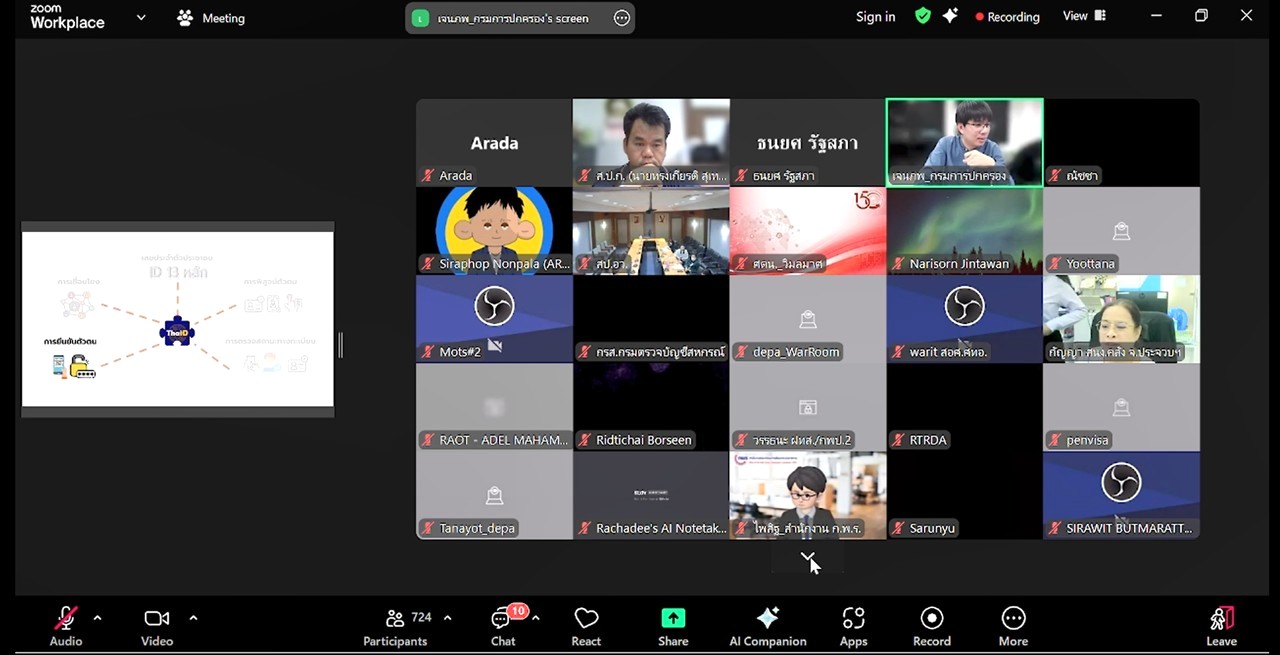Image resolution: width=1280 pixels, height=655 pixels.
Task: Click the Narisorn Jintawan aurora tile
Action: point(965,230)
